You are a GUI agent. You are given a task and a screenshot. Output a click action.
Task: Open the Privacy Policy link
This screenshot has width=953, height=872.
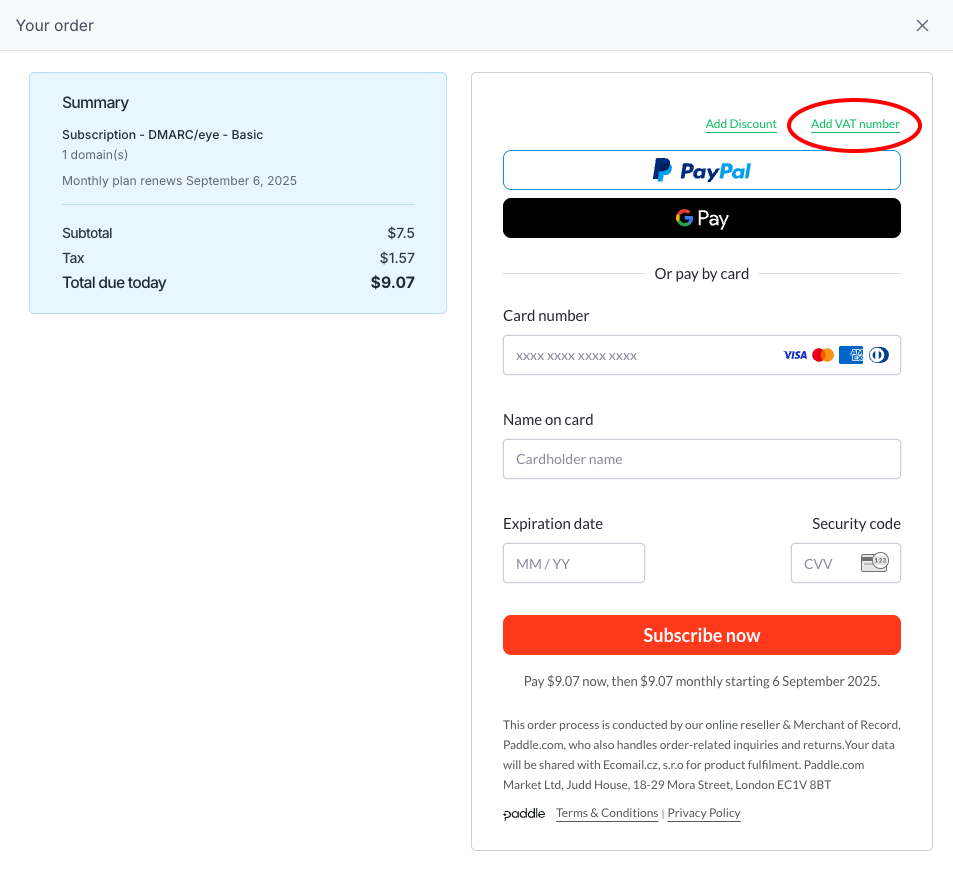coord(704,813)
